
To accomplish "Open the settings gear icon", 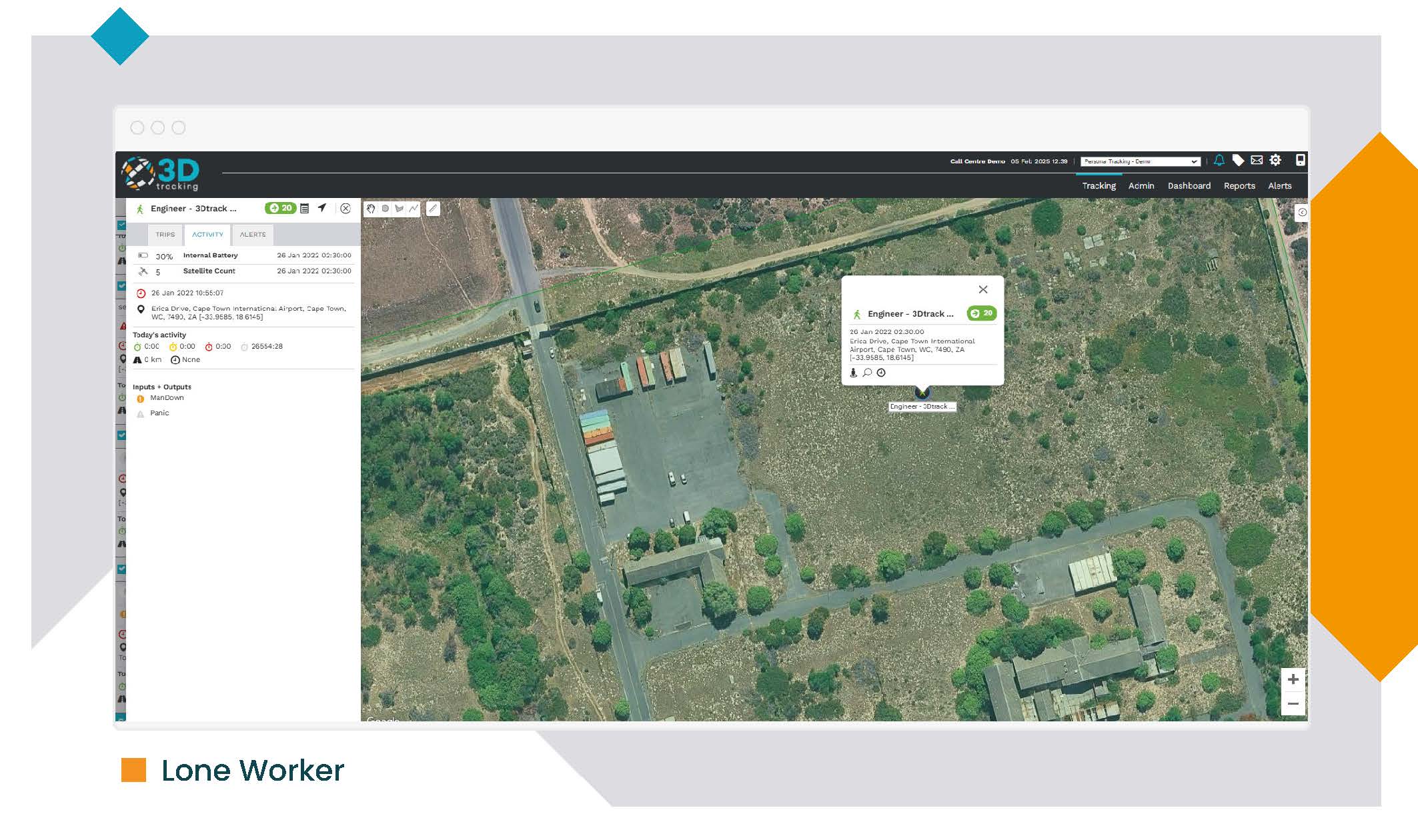I will [1275, 161].
